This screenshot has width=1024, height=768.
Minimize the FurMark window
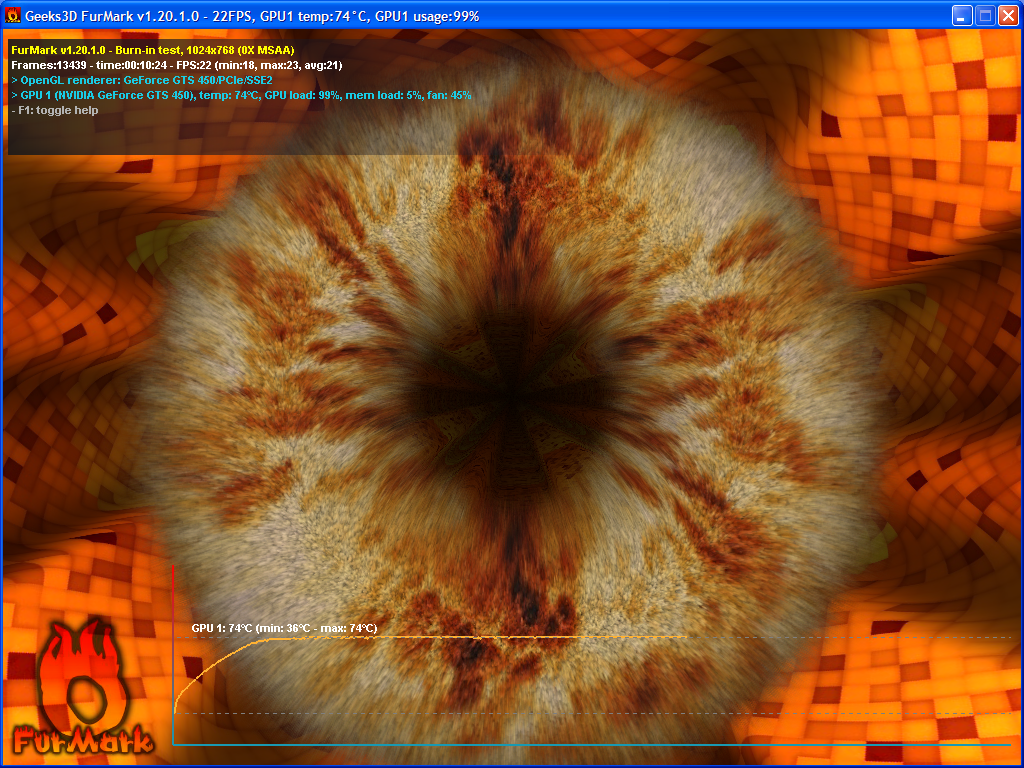click(961, 16)
